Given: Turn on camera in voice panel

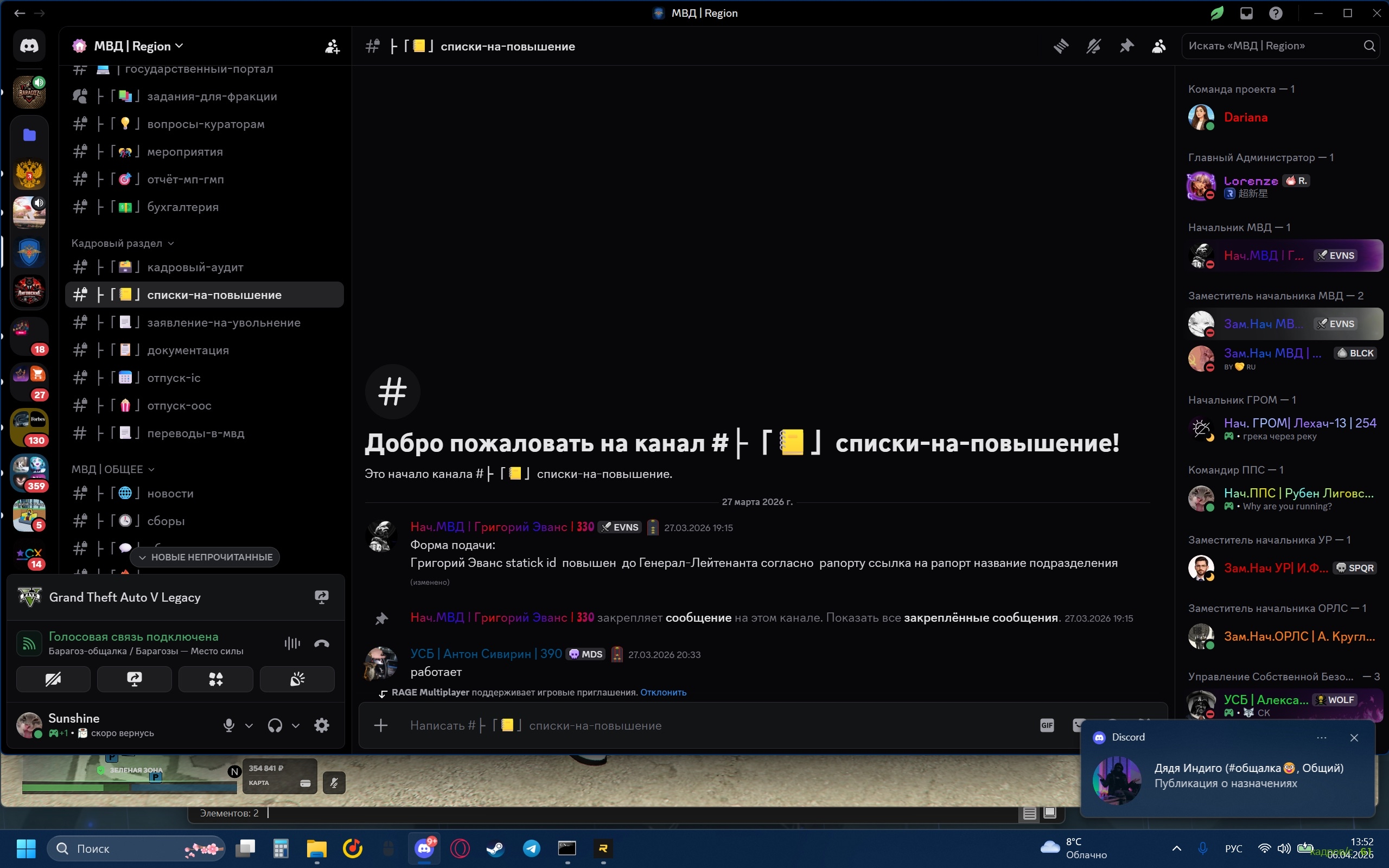Looking at the screenshot, I should 53,679.
